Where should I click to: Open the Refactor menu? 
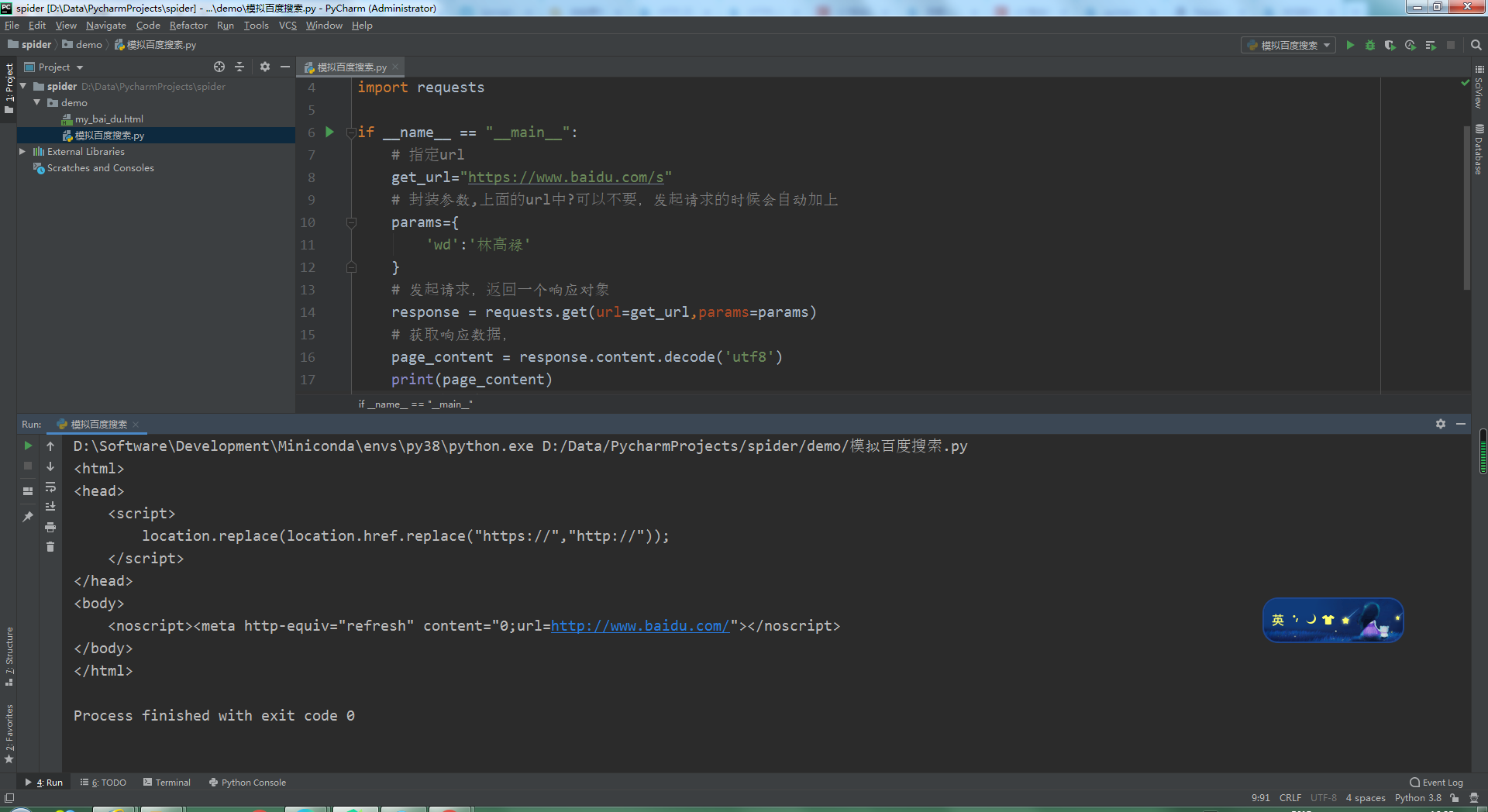click(x=188, y=26)
